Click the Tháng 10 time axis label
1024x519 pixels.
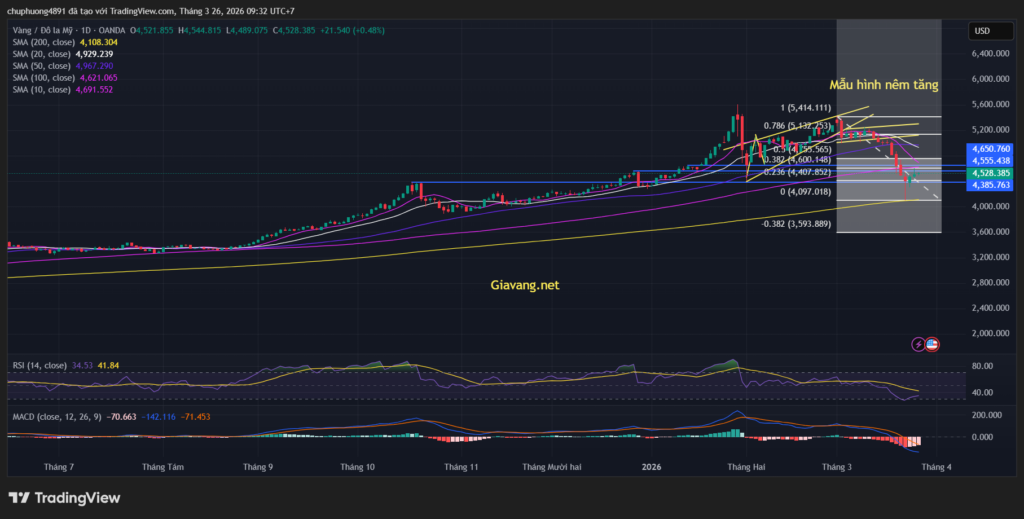357,467
